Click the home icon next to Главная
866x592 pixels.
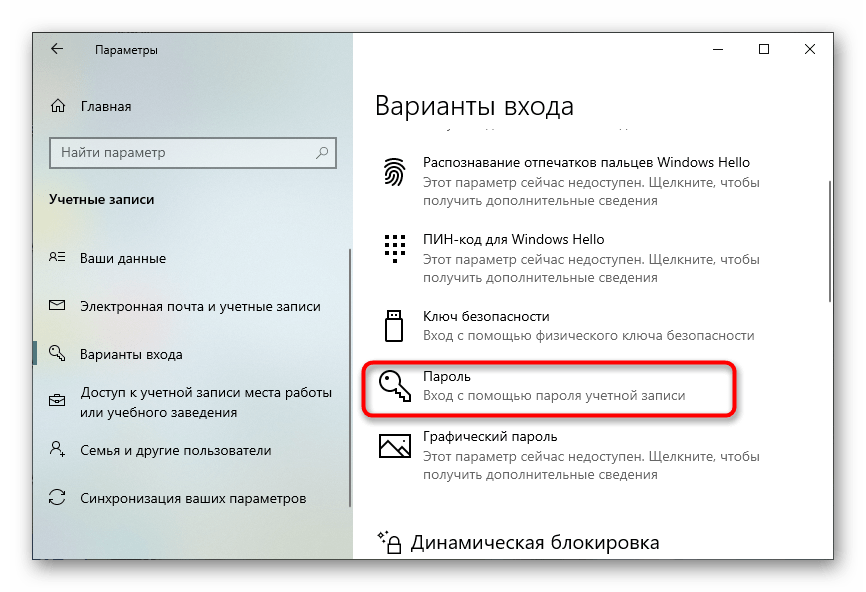click(58, 105)
